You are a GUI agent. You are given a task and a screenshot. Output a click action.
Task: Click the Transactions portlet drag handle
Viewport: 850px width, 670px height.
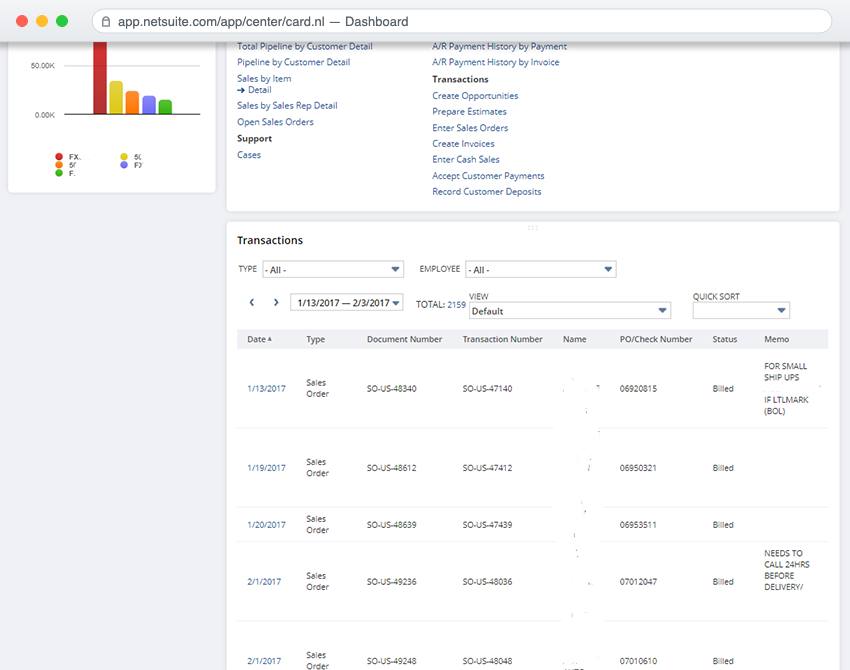[532, 228]
